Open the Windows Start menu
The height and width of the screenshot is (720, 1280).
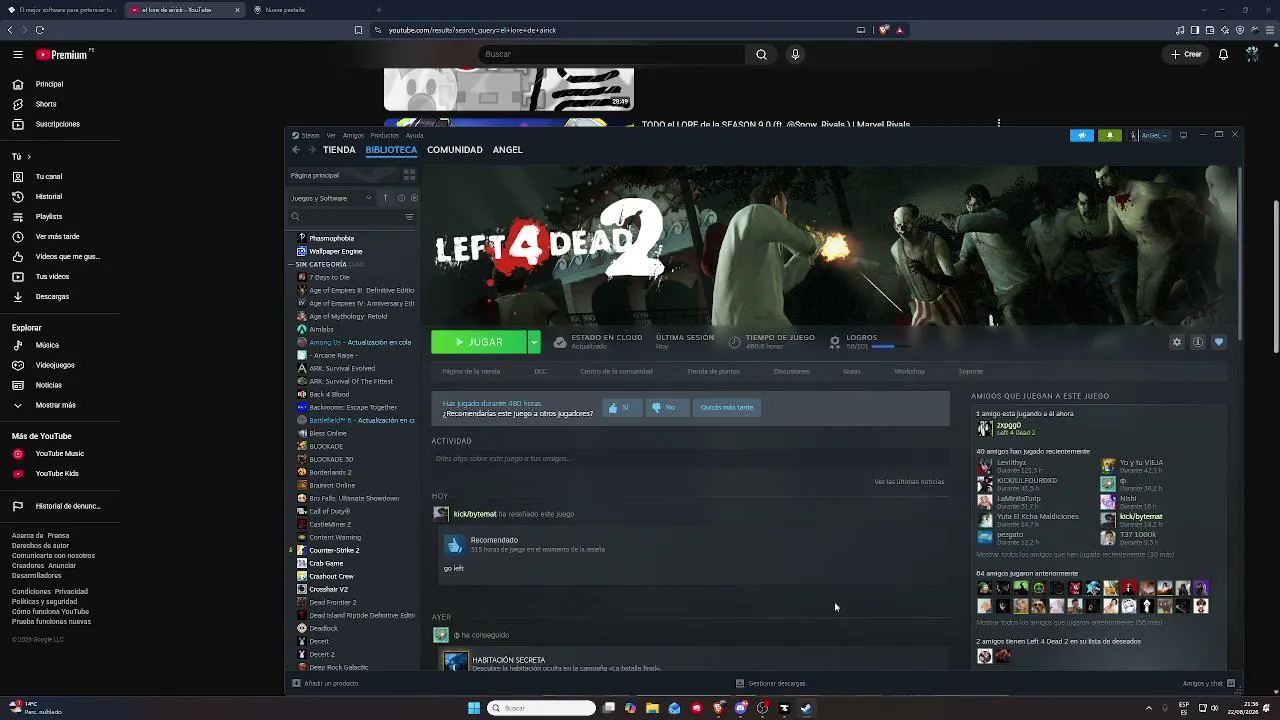pos(474,708)
